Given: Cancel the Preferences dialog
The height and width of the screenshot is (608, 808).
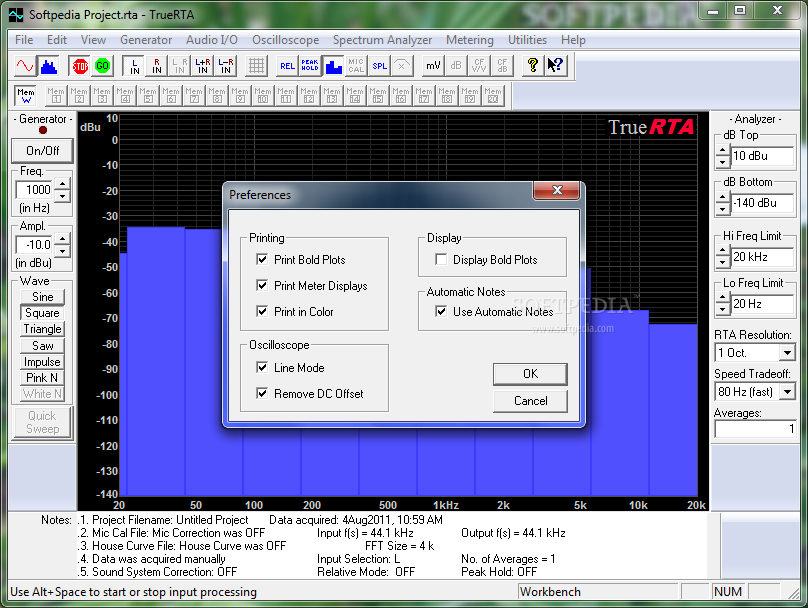Looking at the screenshot, I should point(530,401).
